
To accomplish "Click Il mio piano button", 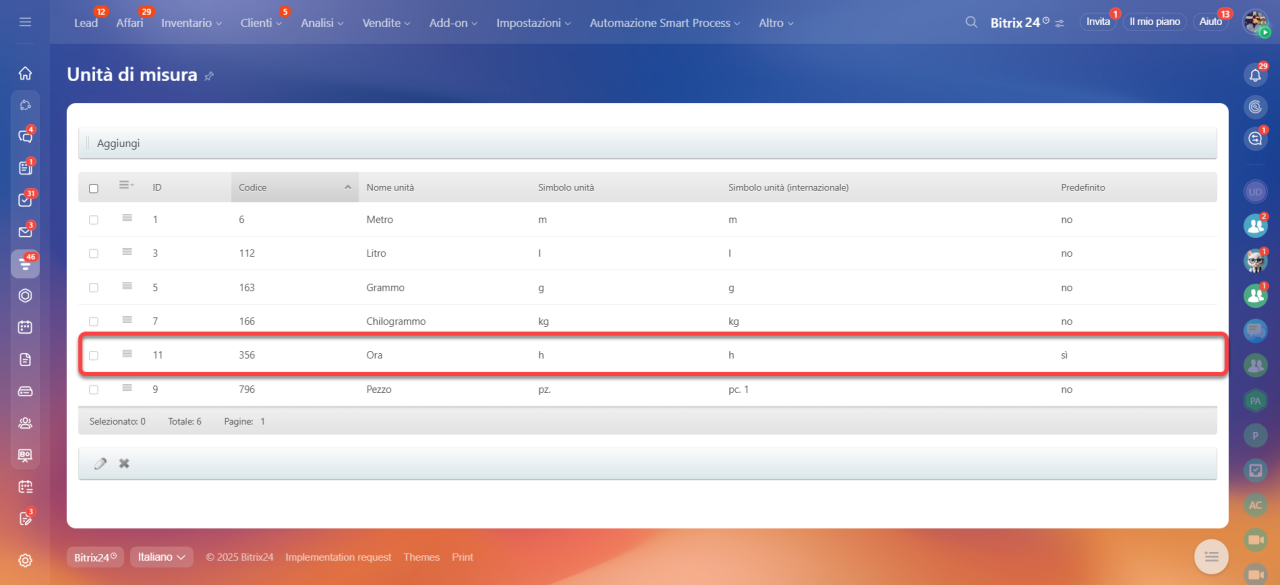I will pyautogui.click(x=1154, y=21).
